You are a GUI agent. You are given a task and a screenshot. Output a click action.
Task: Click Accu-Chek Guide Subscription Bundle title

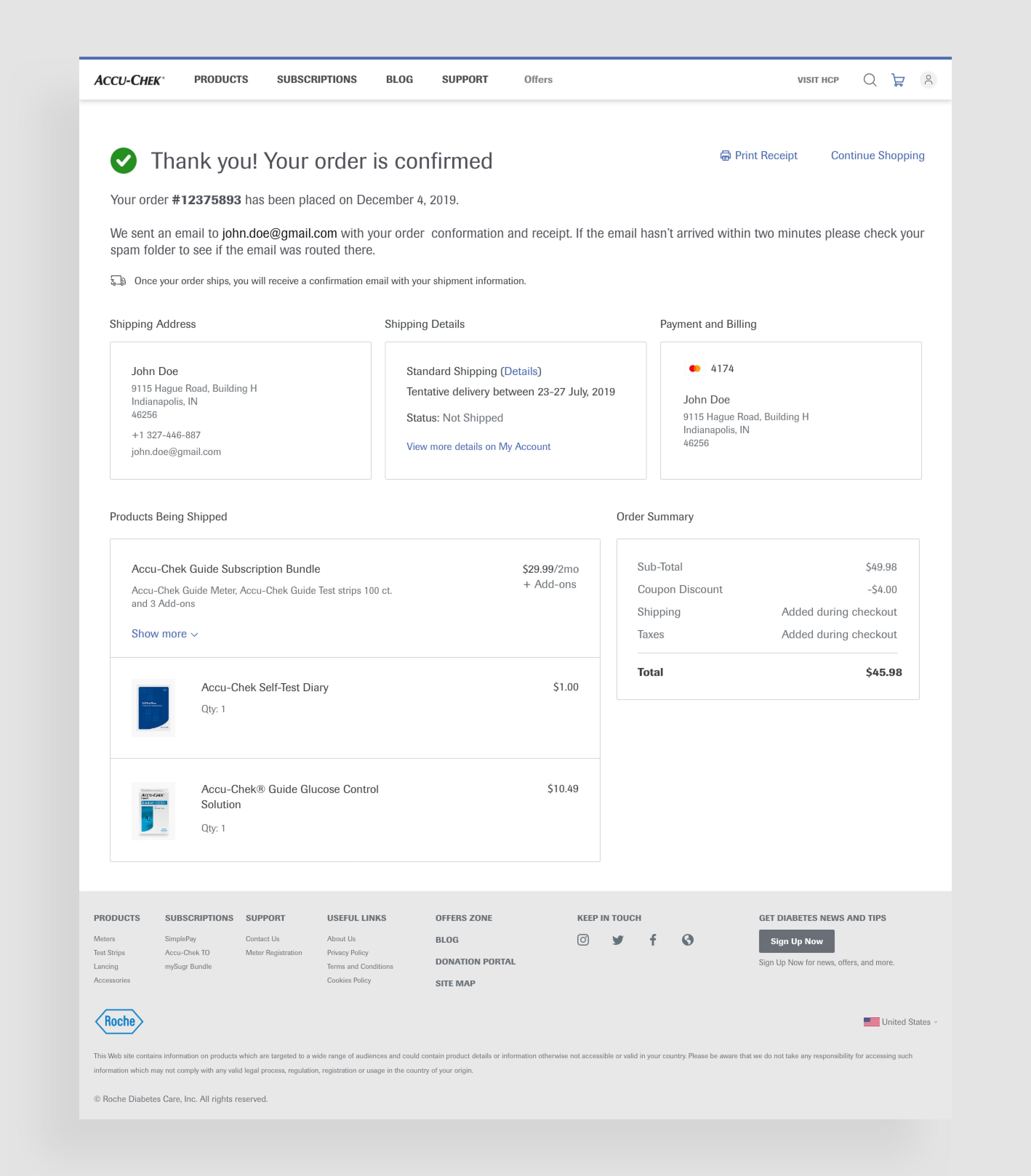(x=225, y=569)
